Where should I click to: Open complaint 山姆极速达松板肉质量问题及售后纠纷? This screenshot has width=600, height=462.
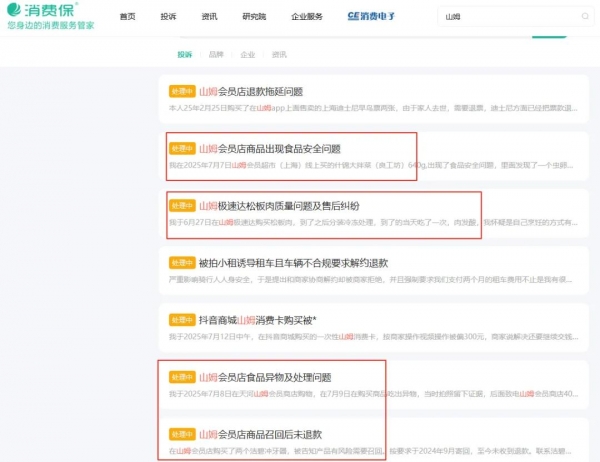pos(279,206)
